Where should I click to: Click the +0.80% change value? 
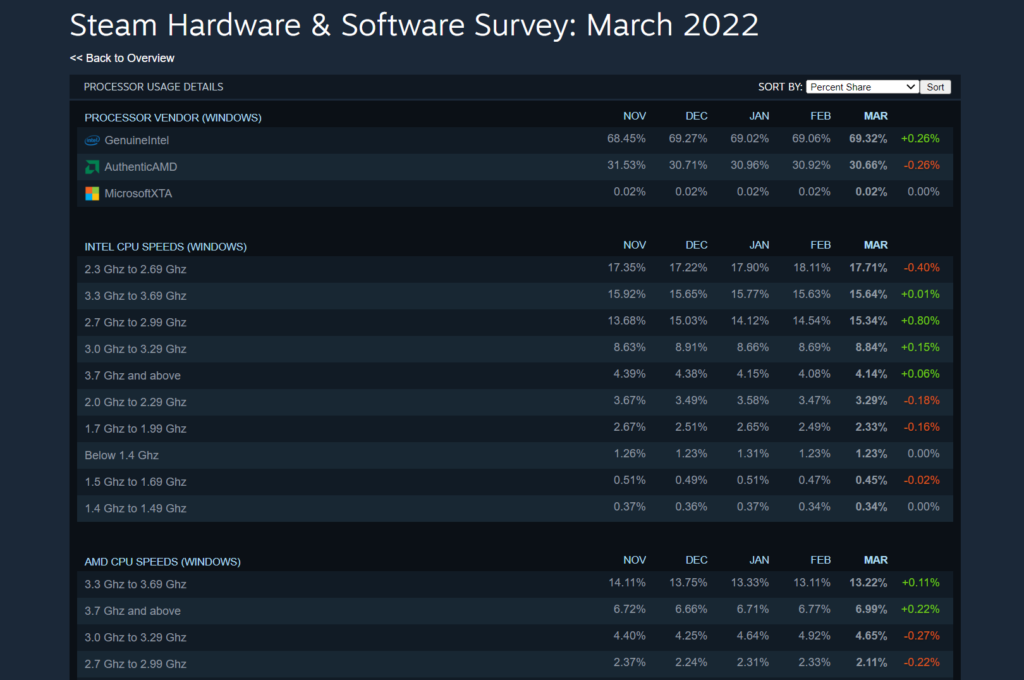[920, 321]
